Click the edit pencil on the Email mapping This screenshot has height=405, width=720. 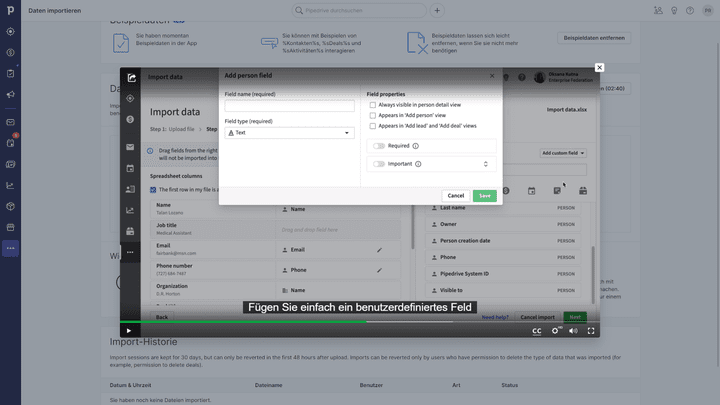[379, 250]
